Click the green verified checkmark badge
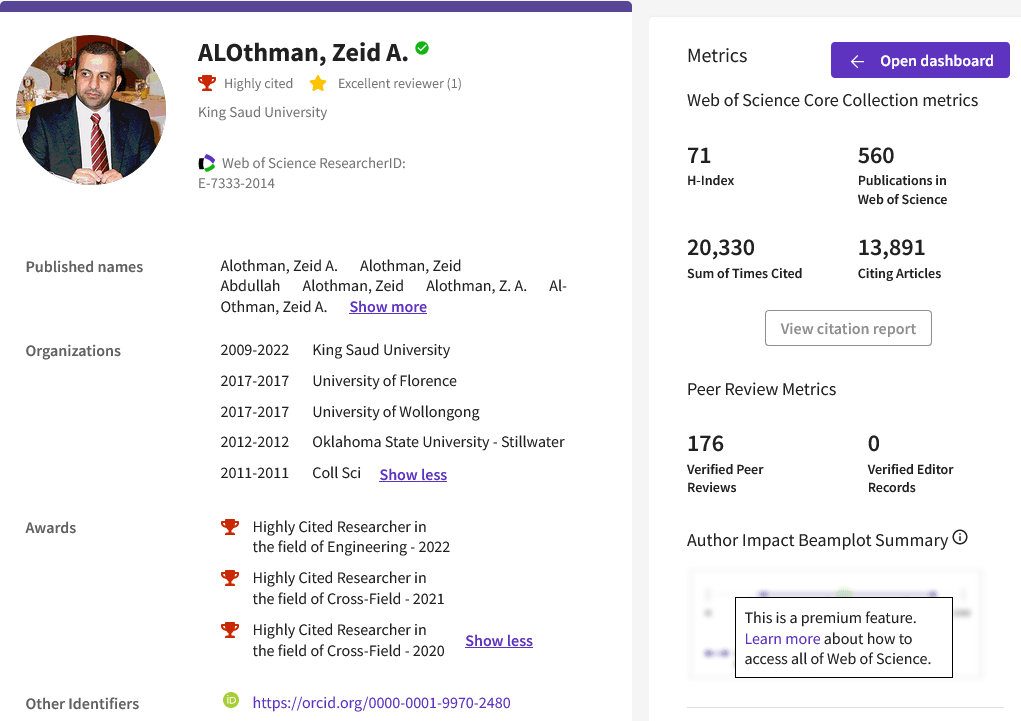 click(x=422, y=48)
